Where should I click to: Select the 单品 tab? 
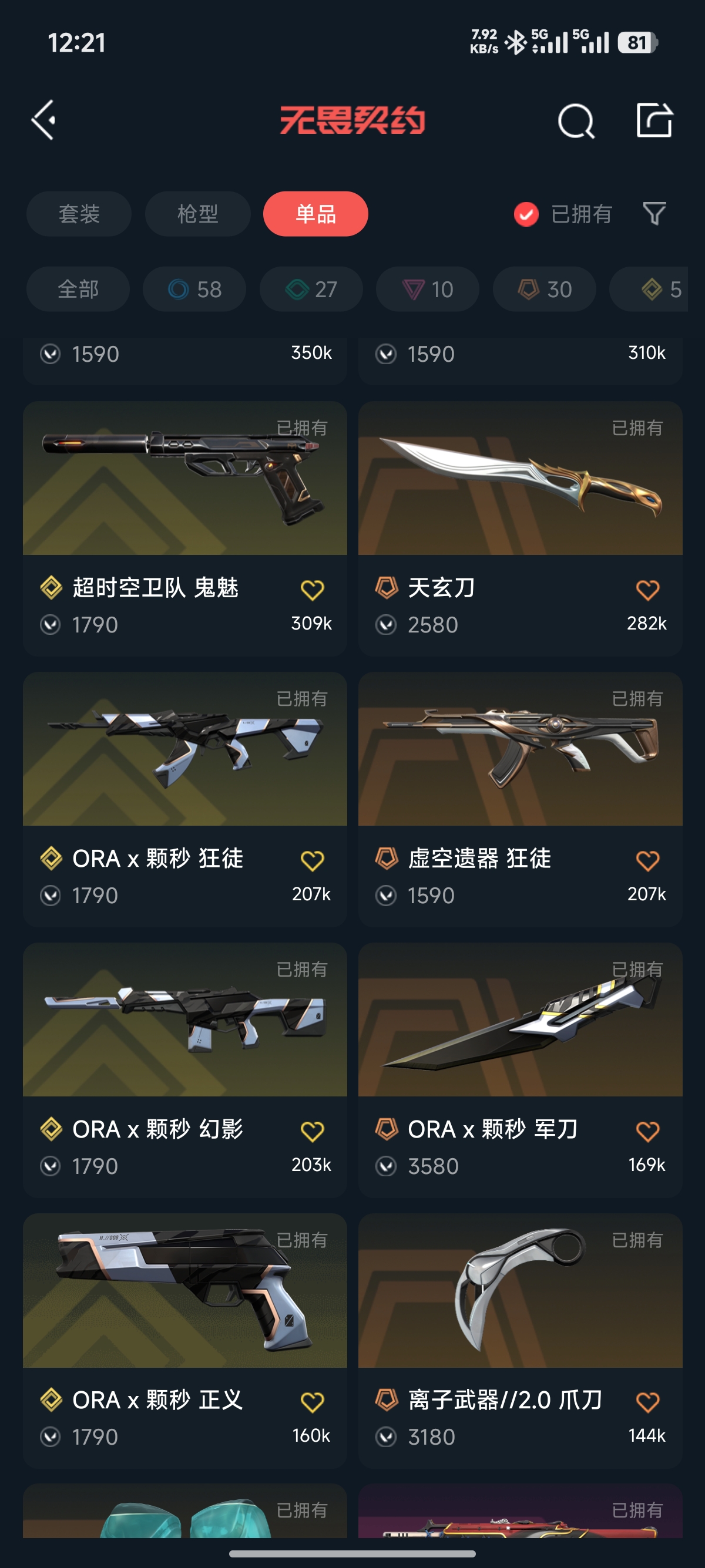click(x=315, y=214)
